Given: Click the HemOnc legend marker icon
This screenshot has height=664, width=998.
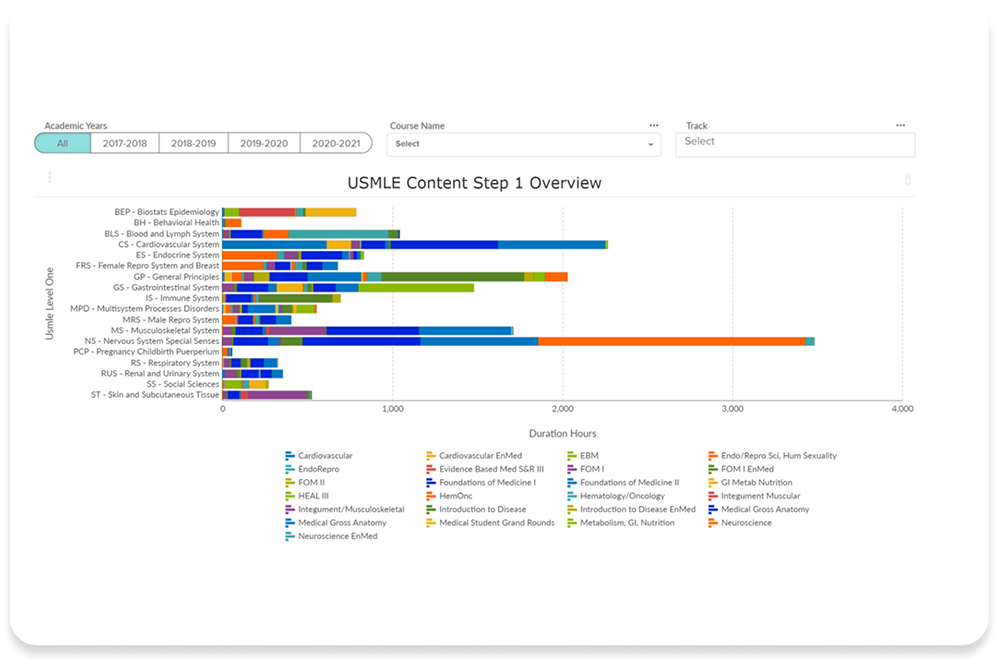Looking at the screenshot, I should tap(431, 496).
